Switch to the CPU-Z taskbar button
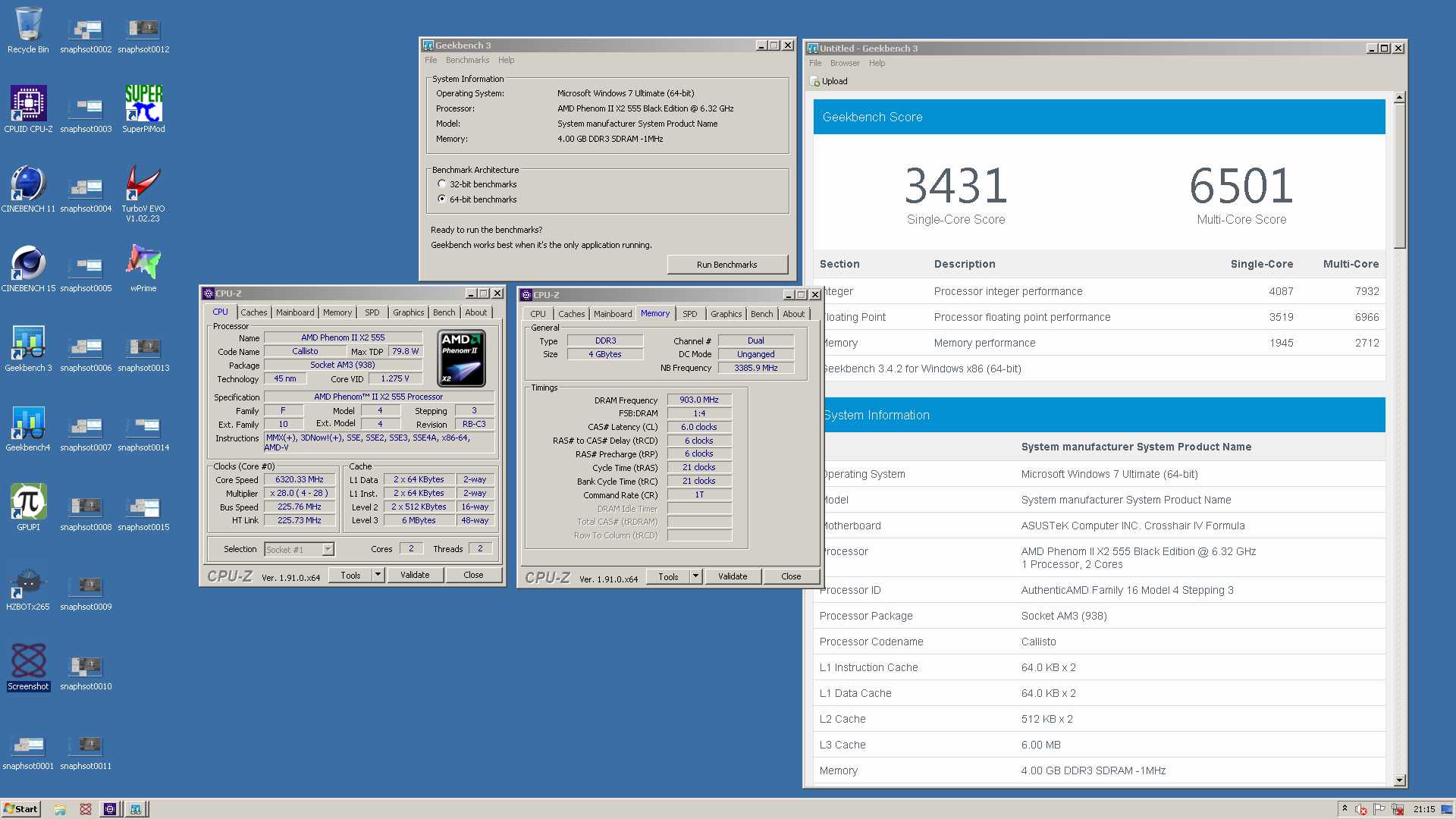 coord(110,809)
